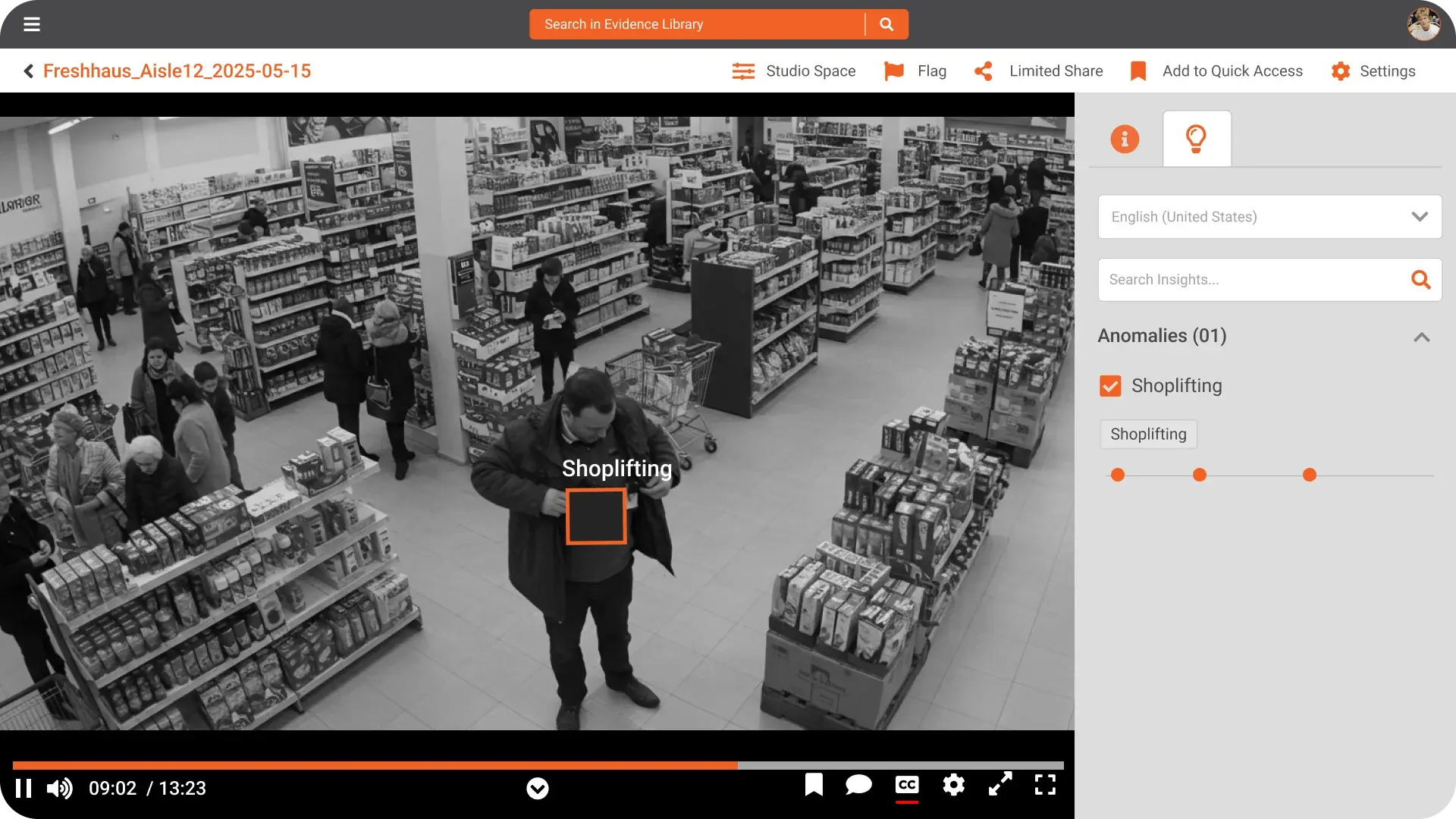Screen dimensions: 1456x819
Task: Add a bookmark in player controls
Action: click(x=814, y=785)
